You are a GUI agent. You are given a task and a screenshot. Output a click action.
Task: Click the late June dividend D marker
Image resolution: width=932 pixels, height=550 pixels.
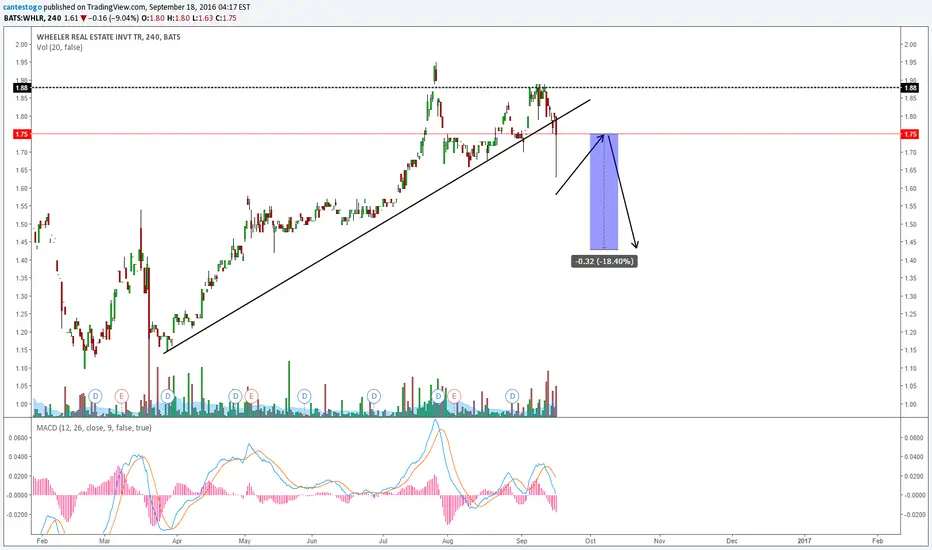[373, 395]
